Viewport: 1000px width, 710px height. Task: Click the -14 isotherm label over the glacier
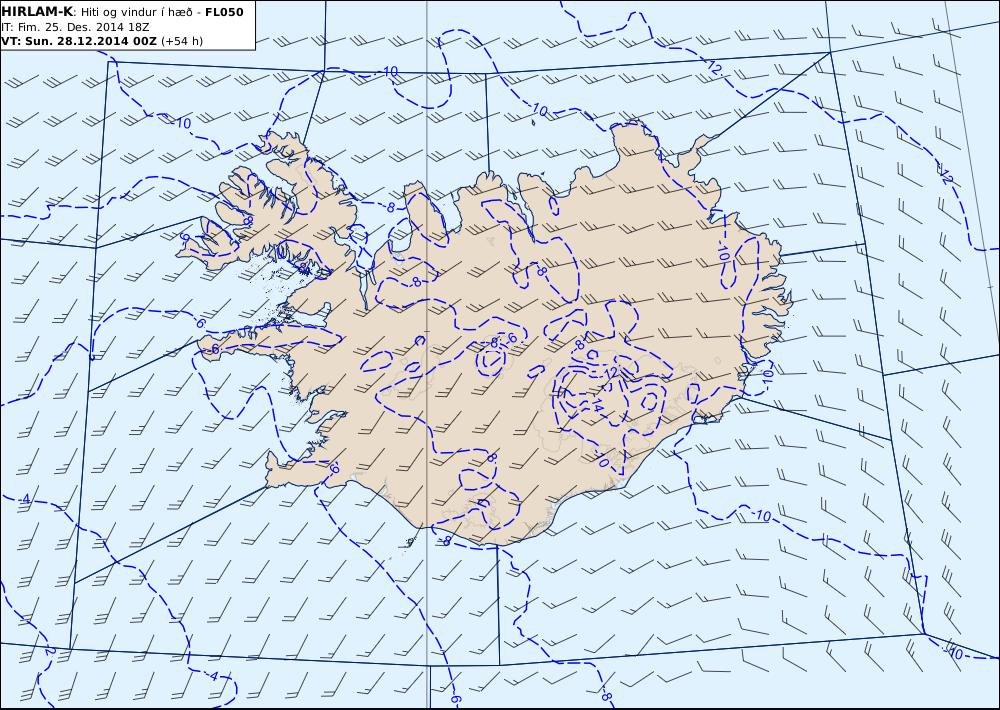tap(596, 406)
